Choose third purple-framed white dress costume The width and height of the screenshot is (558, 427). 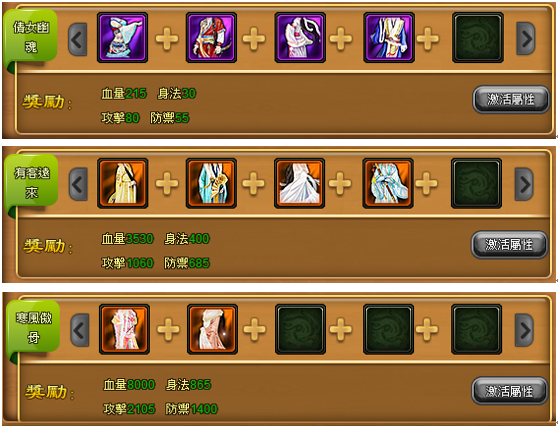pos(300,38)
